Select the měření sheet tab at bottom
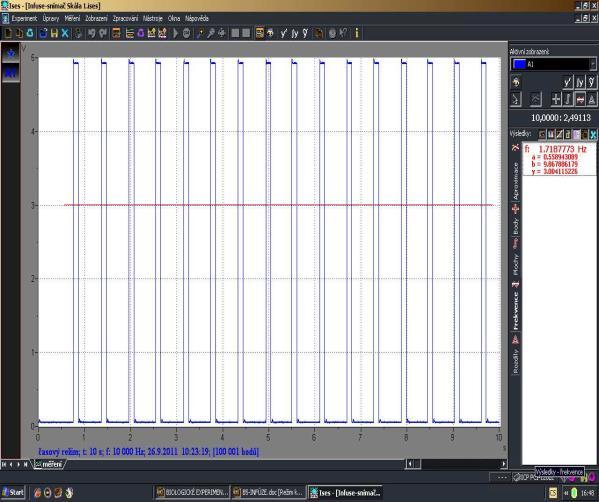Image resolution: width=599 pixels, height=502 pixels. coord(50,464)
